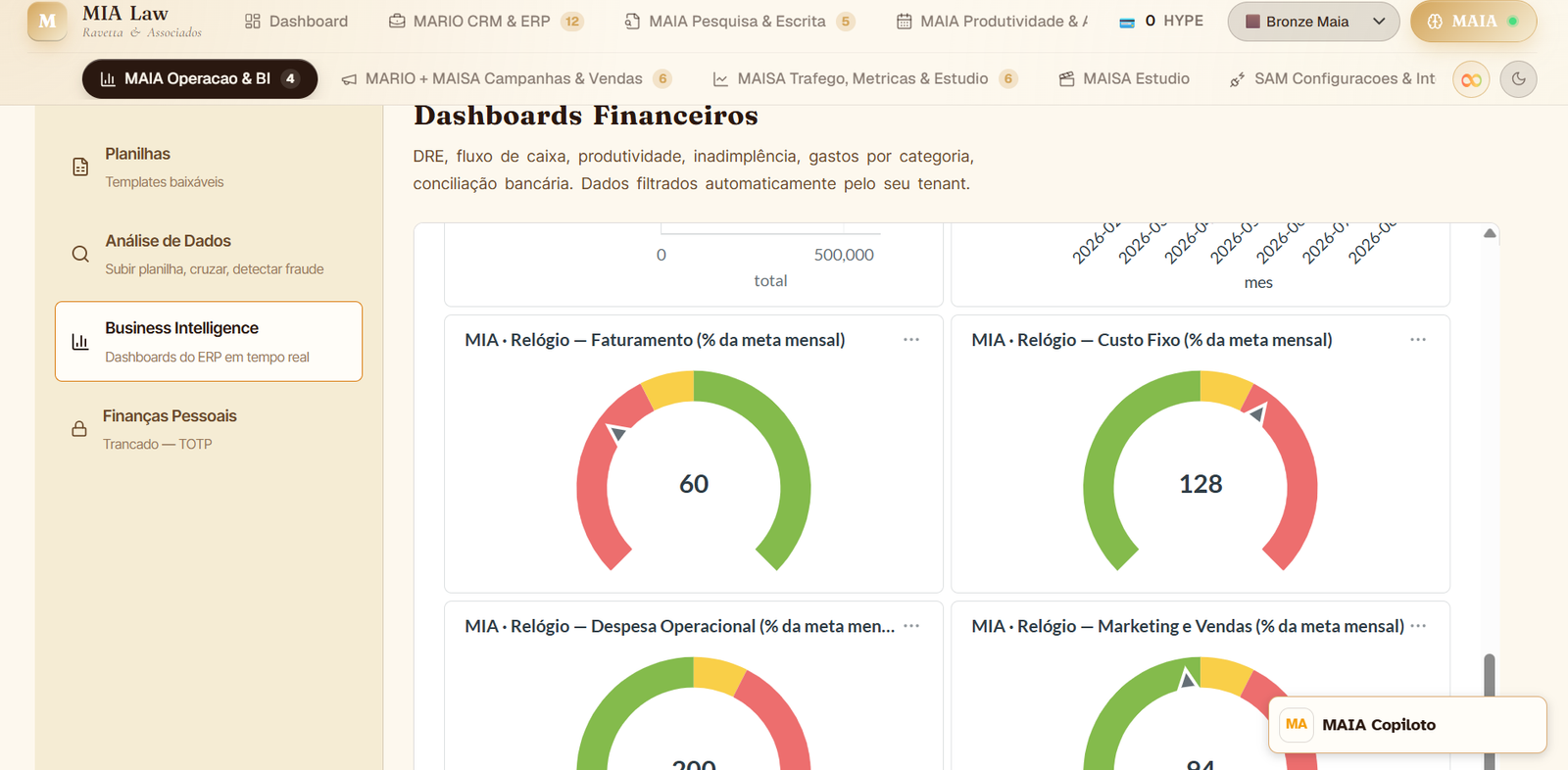Click the Business Intelligence bar chart icon
Screen dimensions: 1568x770
coord(80,342)
